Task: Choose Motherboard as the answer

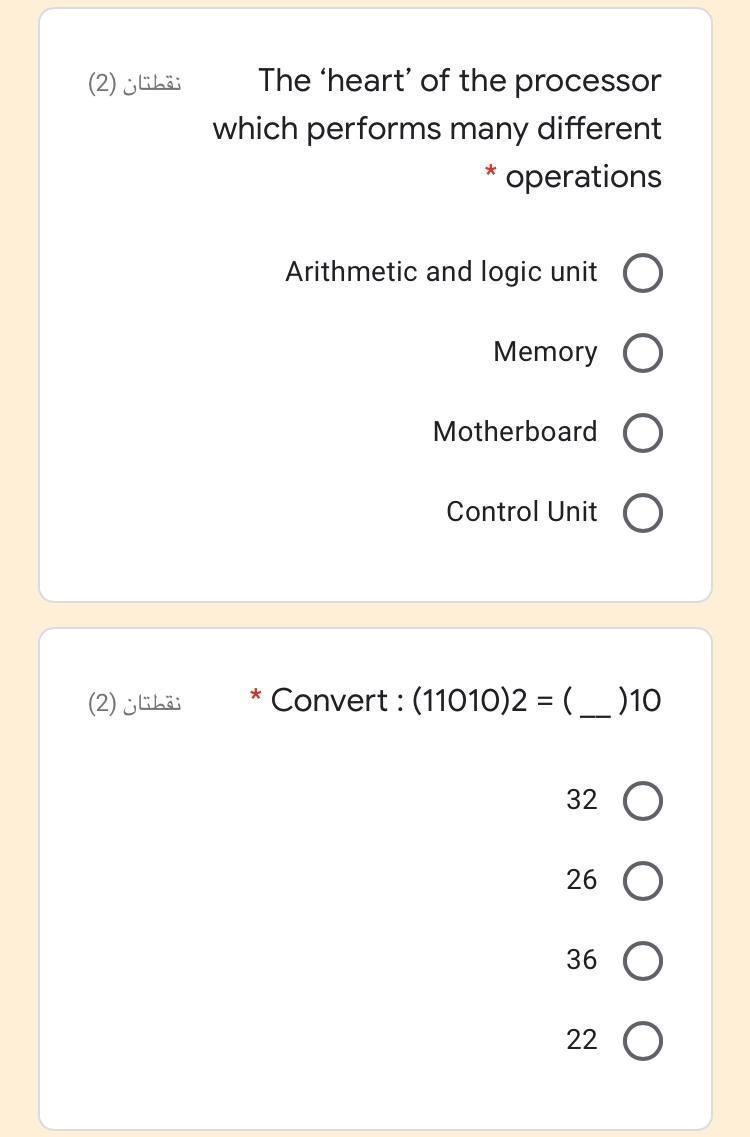Action: coord(642,432)
